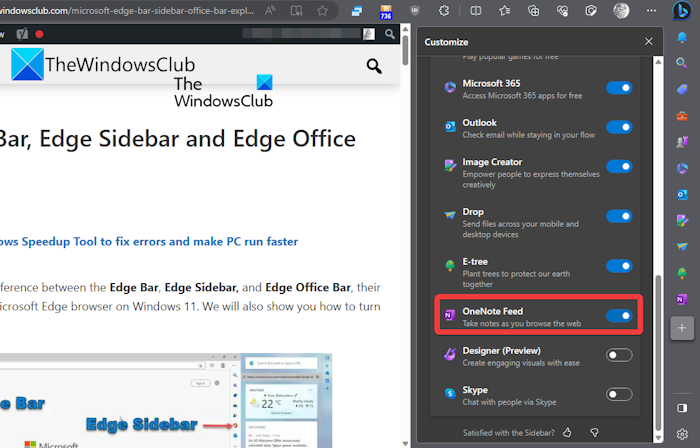
Task: Enable the Designer (Preview) toggle
Action: [x=619, y=355]
